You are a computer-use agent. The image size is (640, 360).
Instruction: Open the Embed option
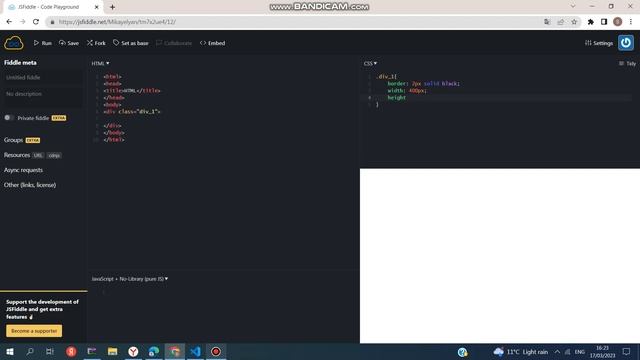212,43
